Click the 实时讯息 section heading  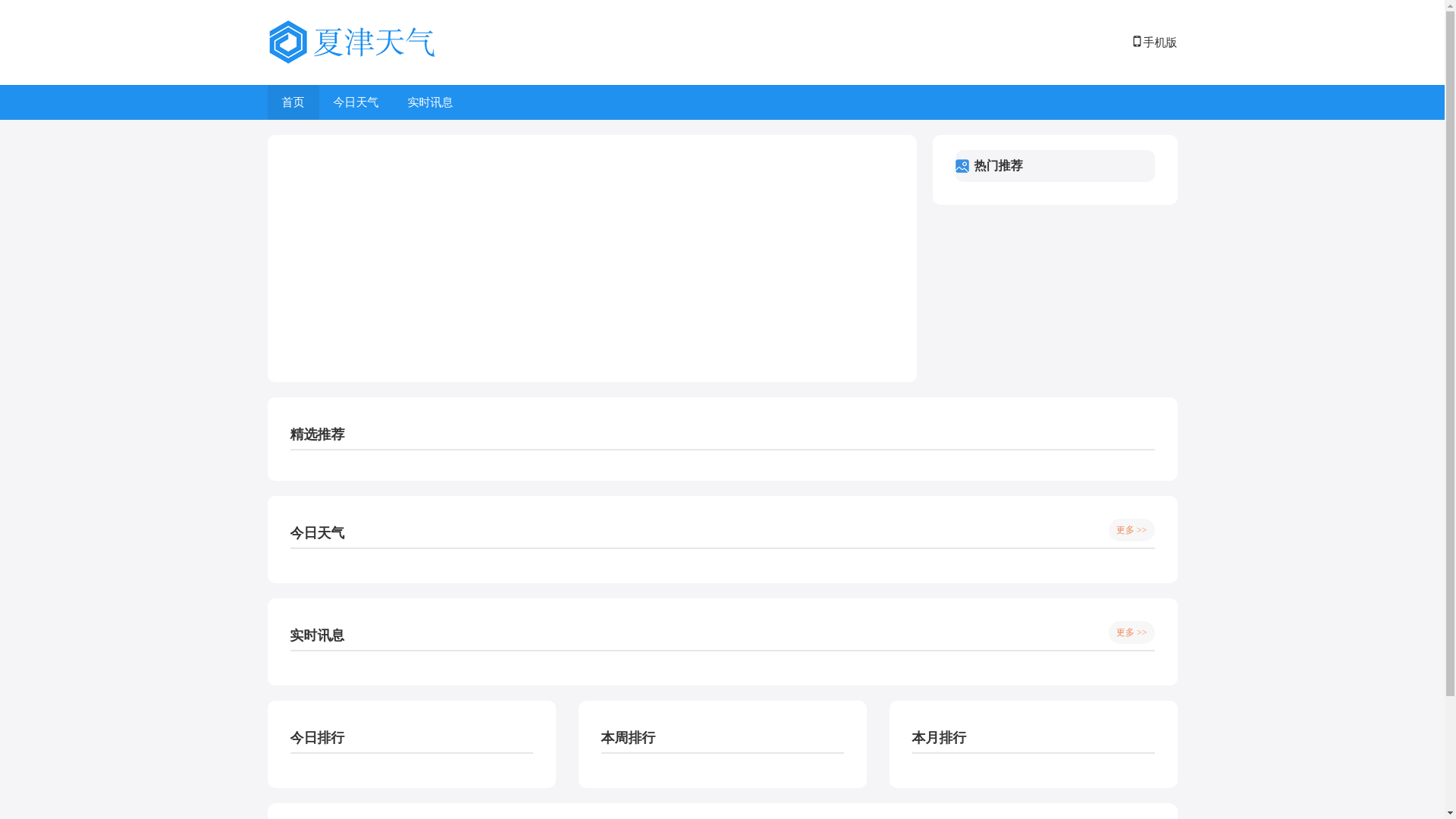[317, 635]
